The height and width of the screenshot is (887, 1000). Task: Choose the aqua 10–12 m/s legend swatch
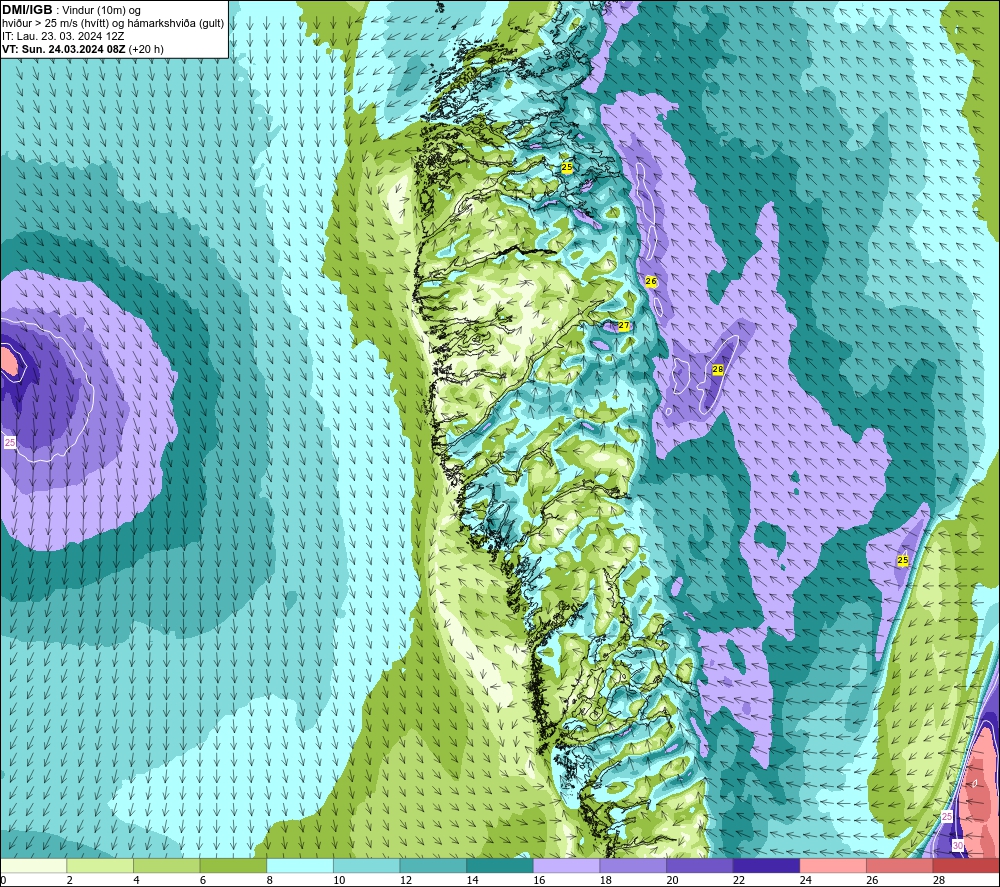(366, 865)
